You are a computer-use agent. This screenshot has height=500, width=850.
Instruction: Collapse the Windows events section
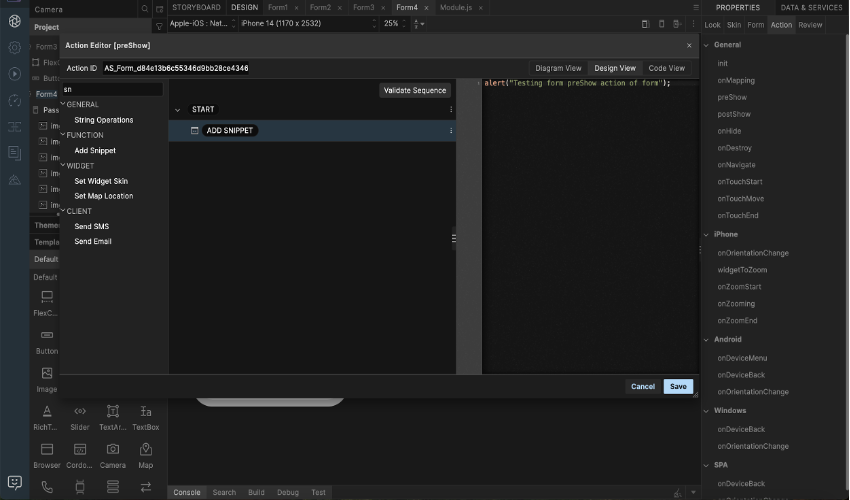point(706,411)
